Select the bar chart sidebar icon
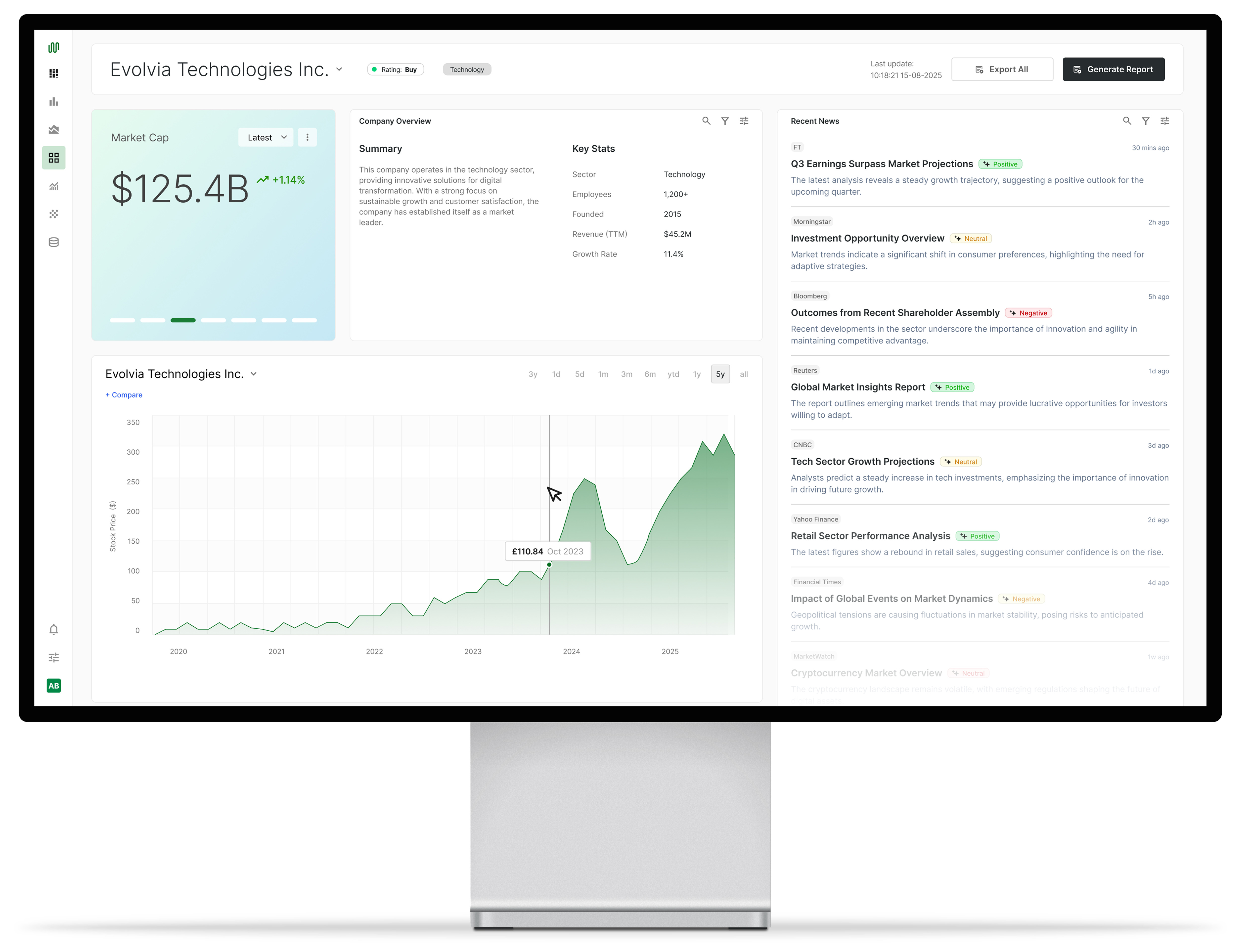This screenshot has width=1250, height=952. pyautogui.click(x=54, y=102)
